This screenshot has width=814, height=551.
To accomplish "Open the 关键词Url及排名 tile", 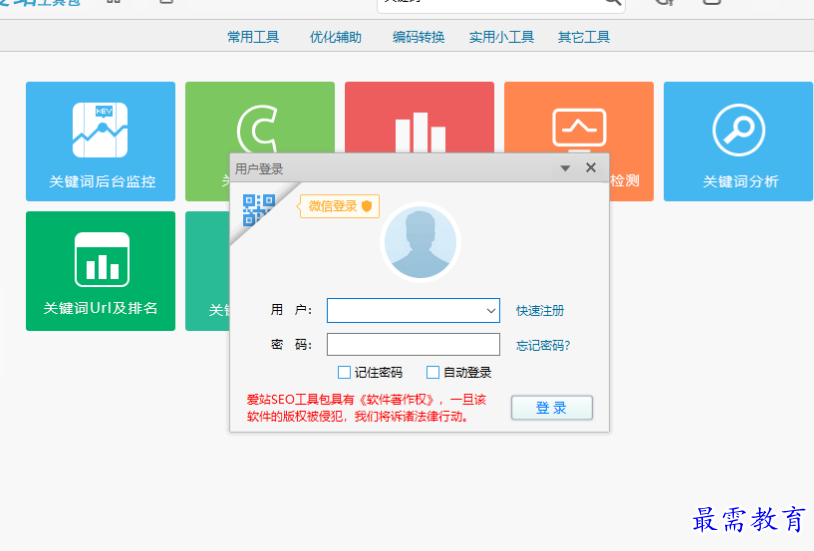I will pyautogui.click(x=100, y=271).
